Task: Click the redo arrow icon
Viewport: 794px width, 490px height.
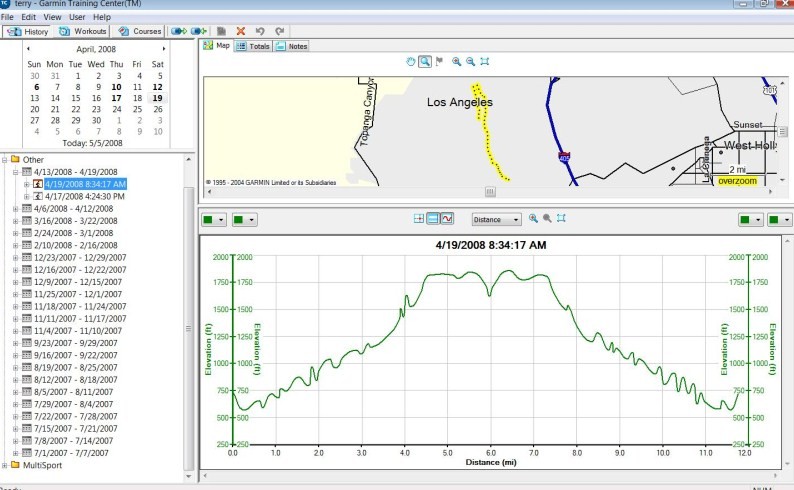Action: [x=280, y=31]
